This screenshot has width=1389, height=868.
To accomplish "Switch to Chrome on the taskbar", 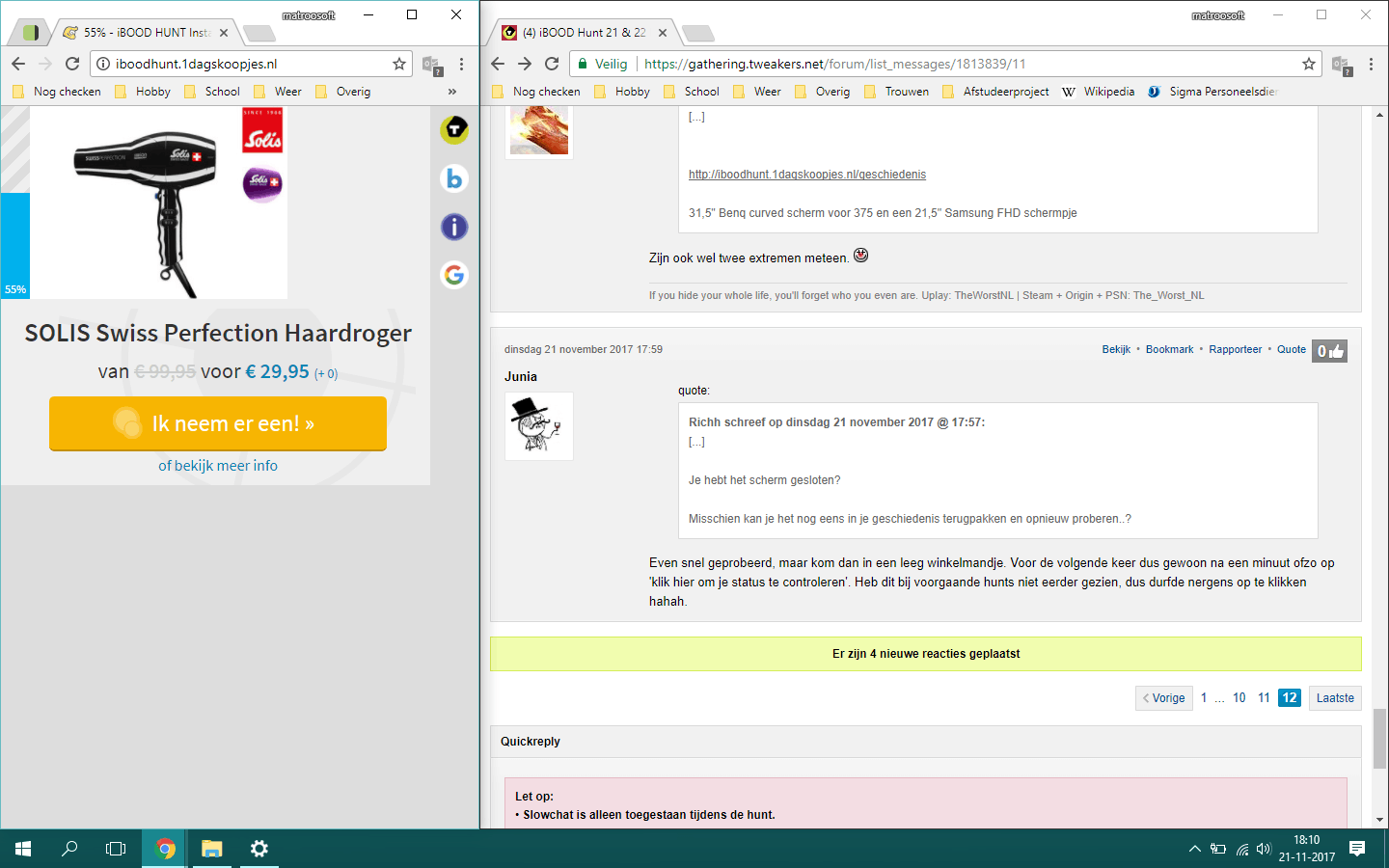I will coord(165,849).
